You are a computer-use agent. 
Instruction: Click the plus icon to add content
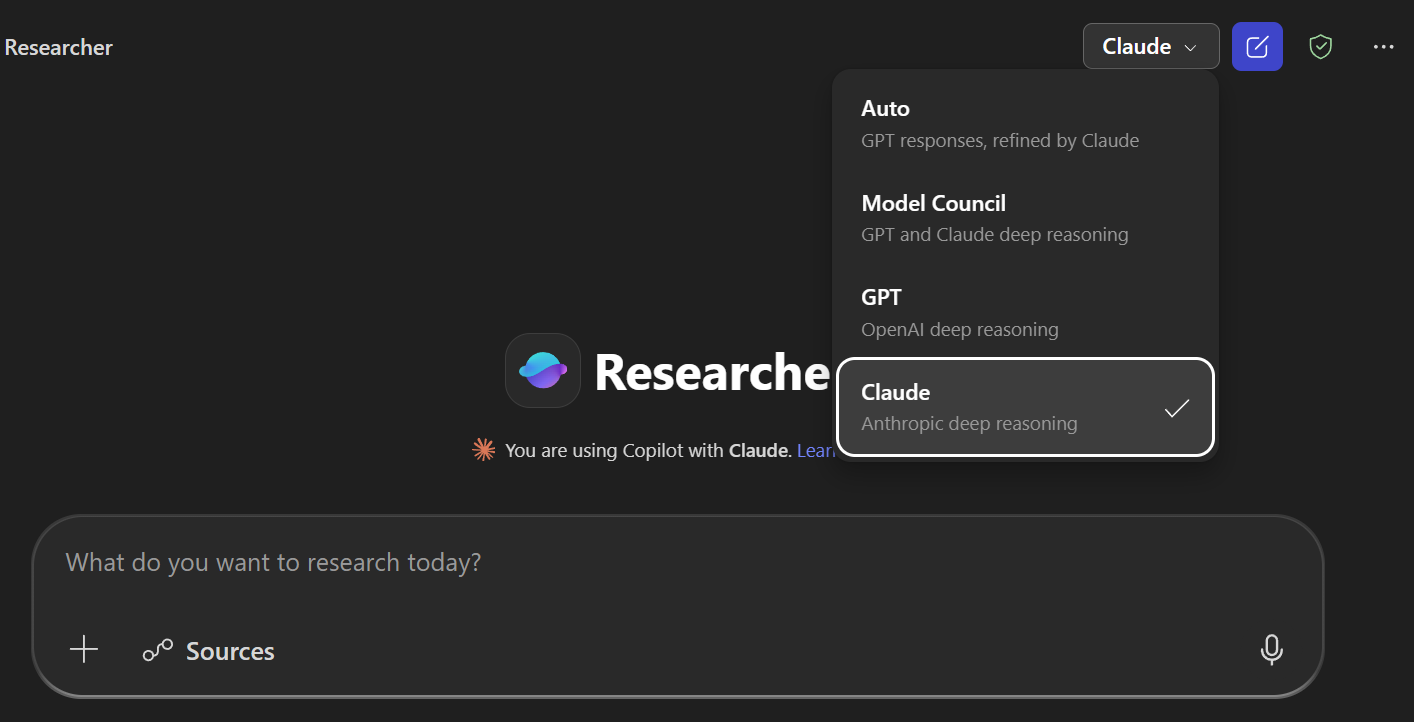(x=84, y=649)
